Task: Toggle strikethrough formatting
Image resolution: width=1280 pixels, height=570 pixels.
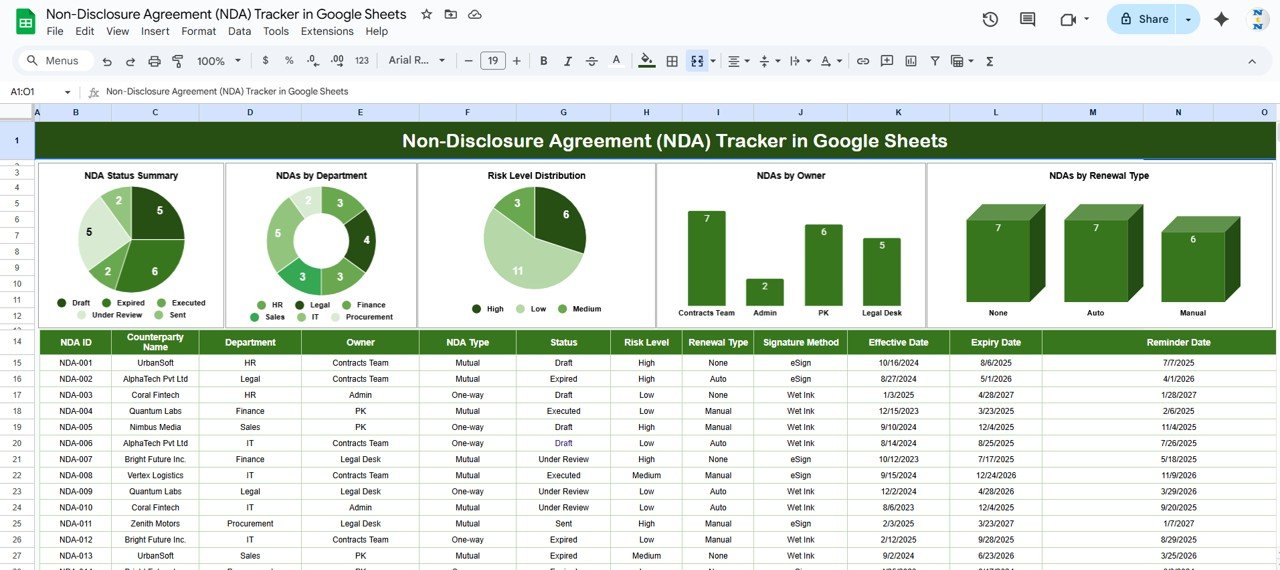Action: [x=595, y=61]
